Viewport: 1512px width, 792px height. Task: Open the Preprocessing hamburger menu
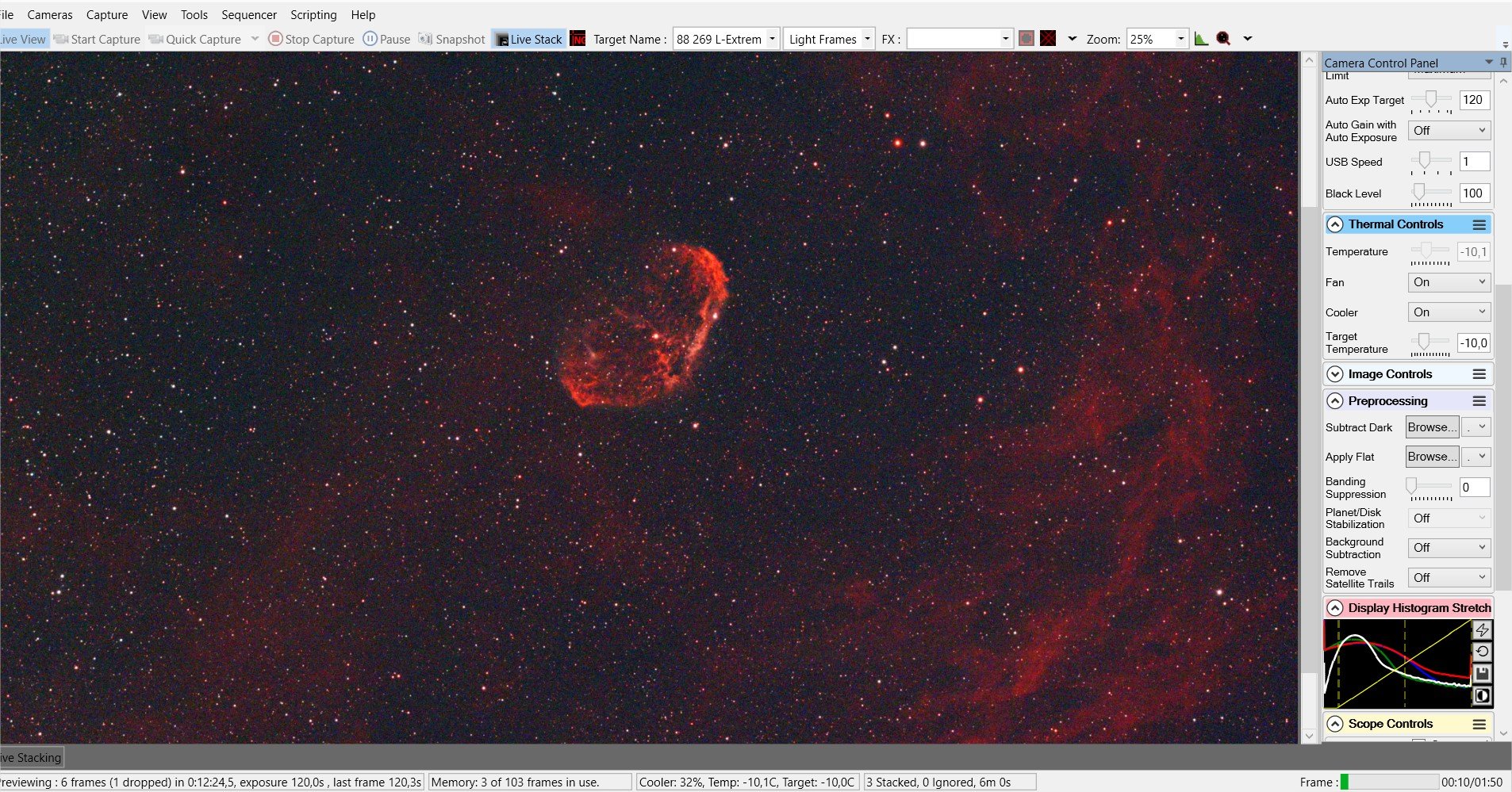tap(1479, 401)
